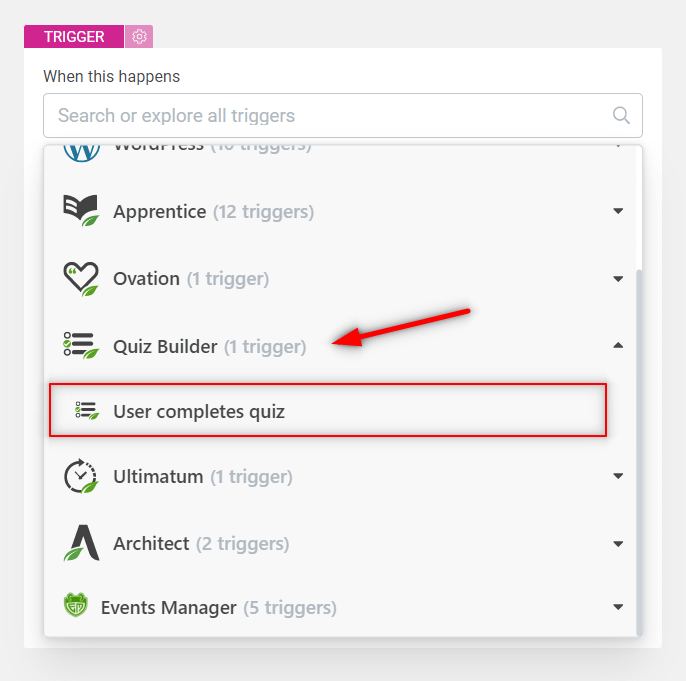Expand the Architect triggers arrow
Screen dimensions: 686x681
(x=618, y=543)
